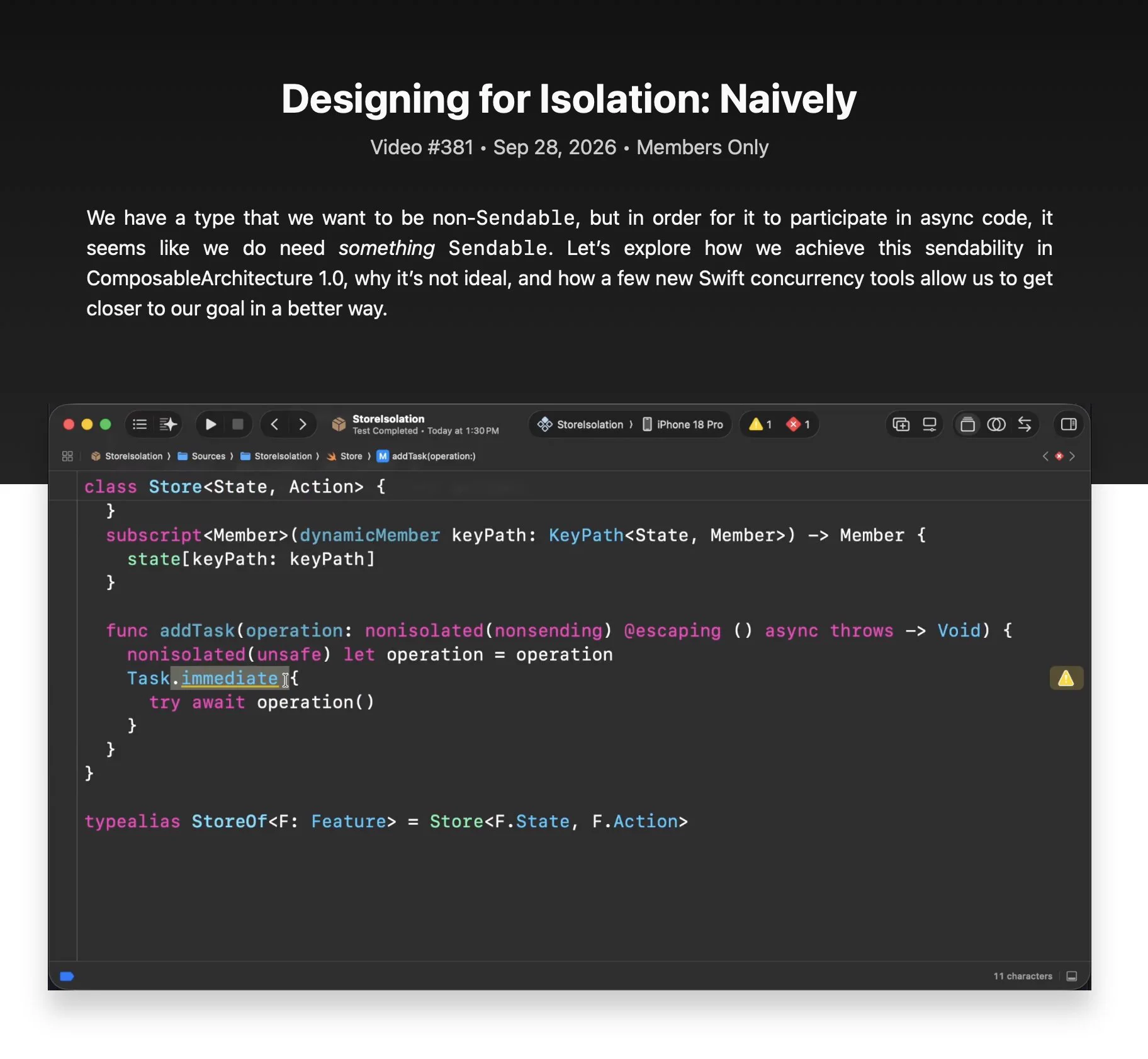Click the 'StoreOf' typealias name

pyautogui.click(x=230, y=821)
